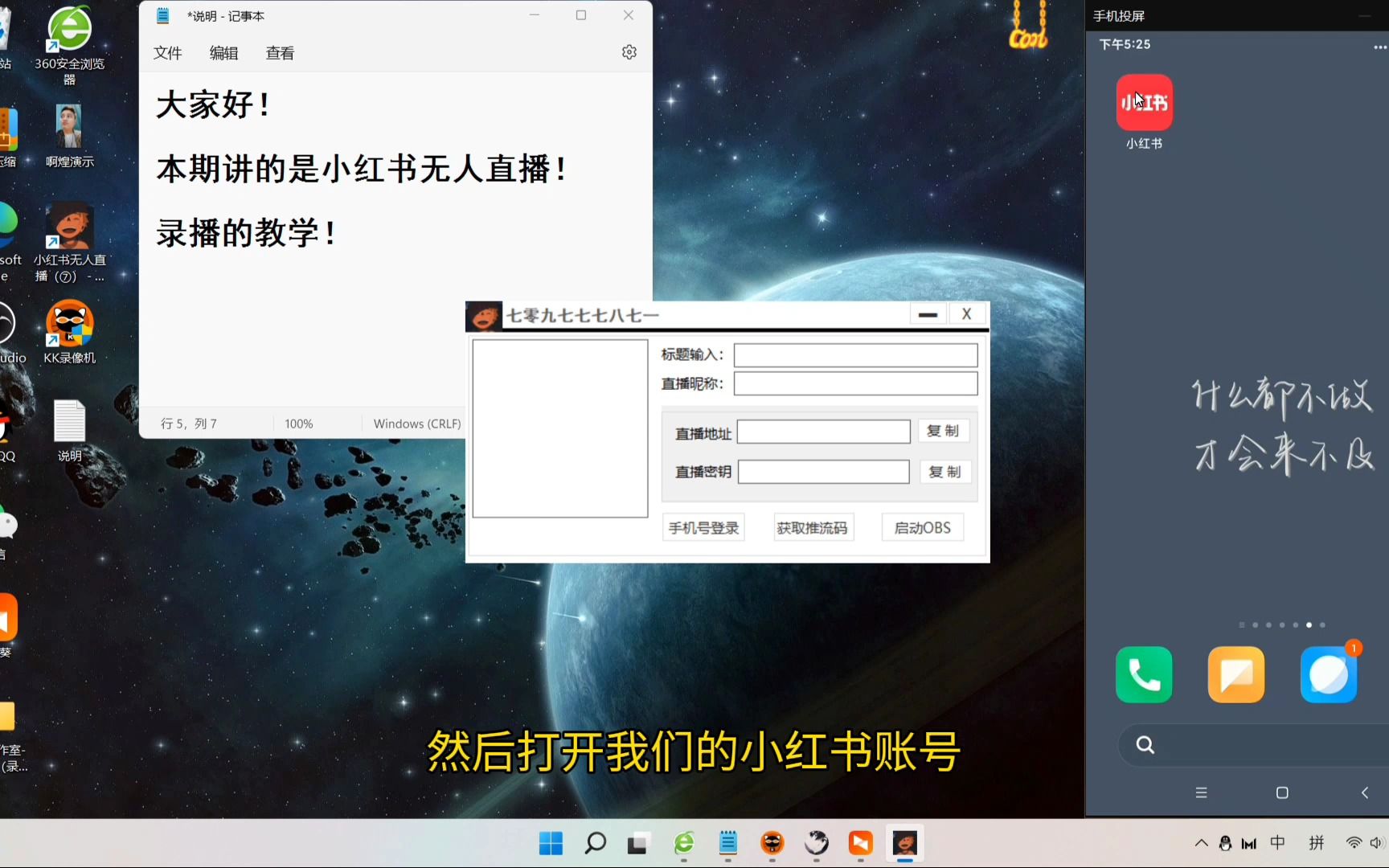
Task: Minimize the streaming tool window
Action: [x=928, y=315]
